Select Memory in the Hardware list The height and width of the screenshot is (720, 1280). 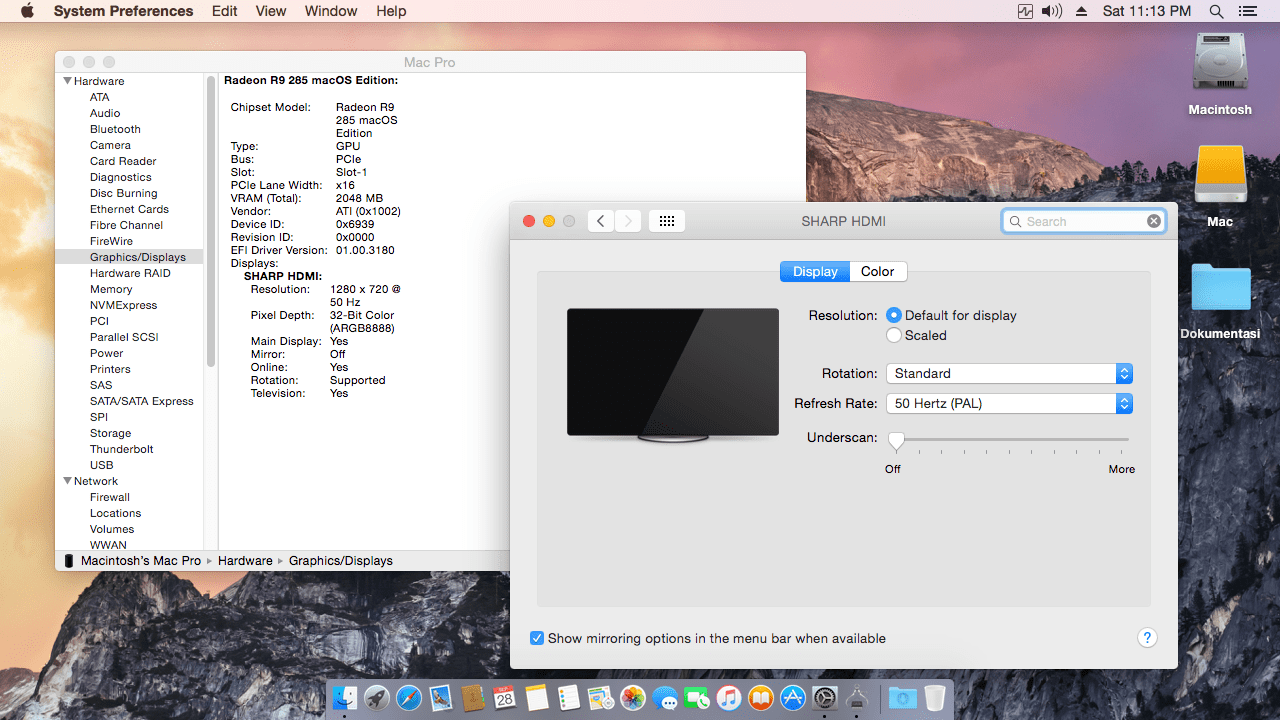(111, 289)
